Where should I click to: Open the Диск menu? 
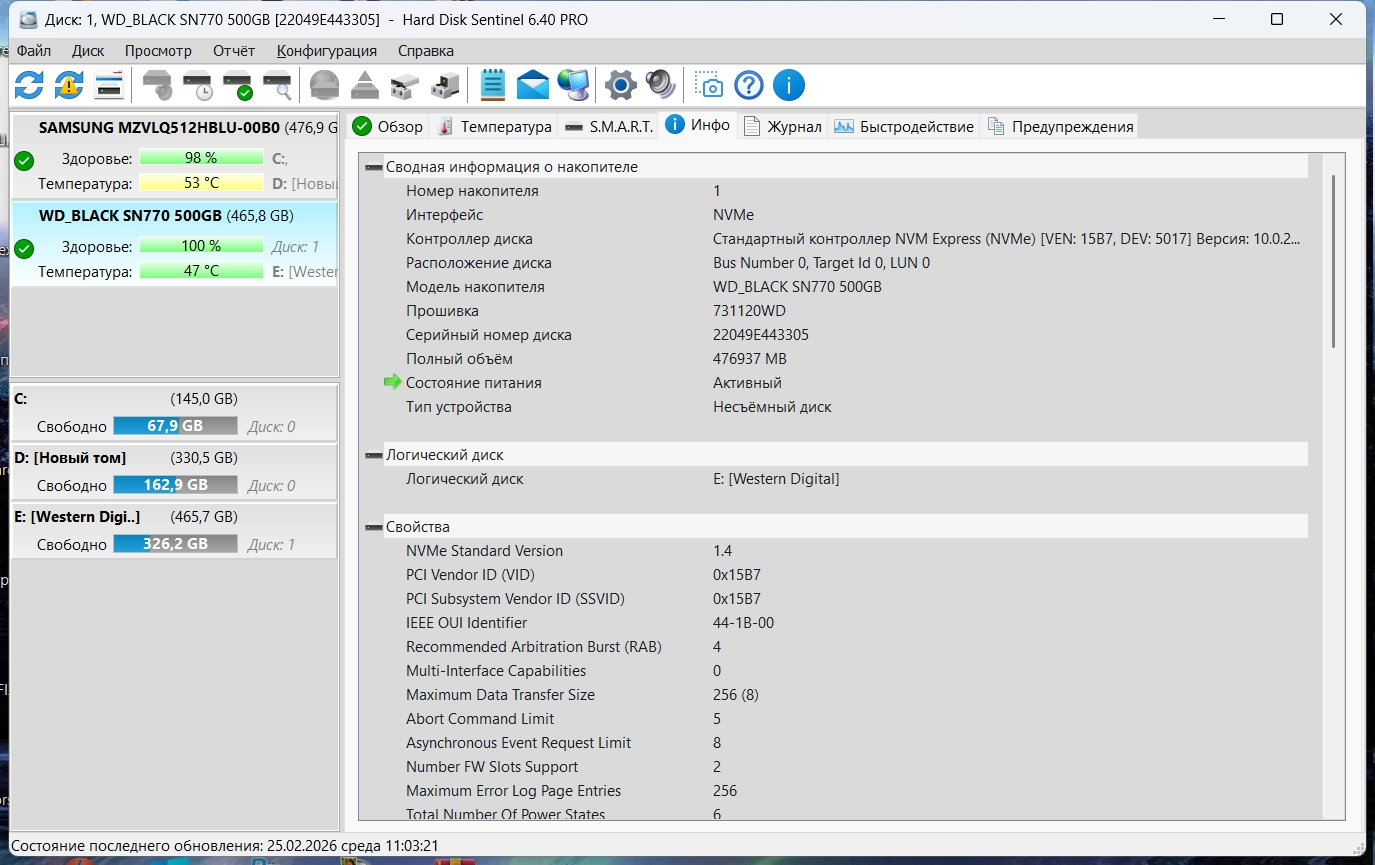click(x=88, y=50)
